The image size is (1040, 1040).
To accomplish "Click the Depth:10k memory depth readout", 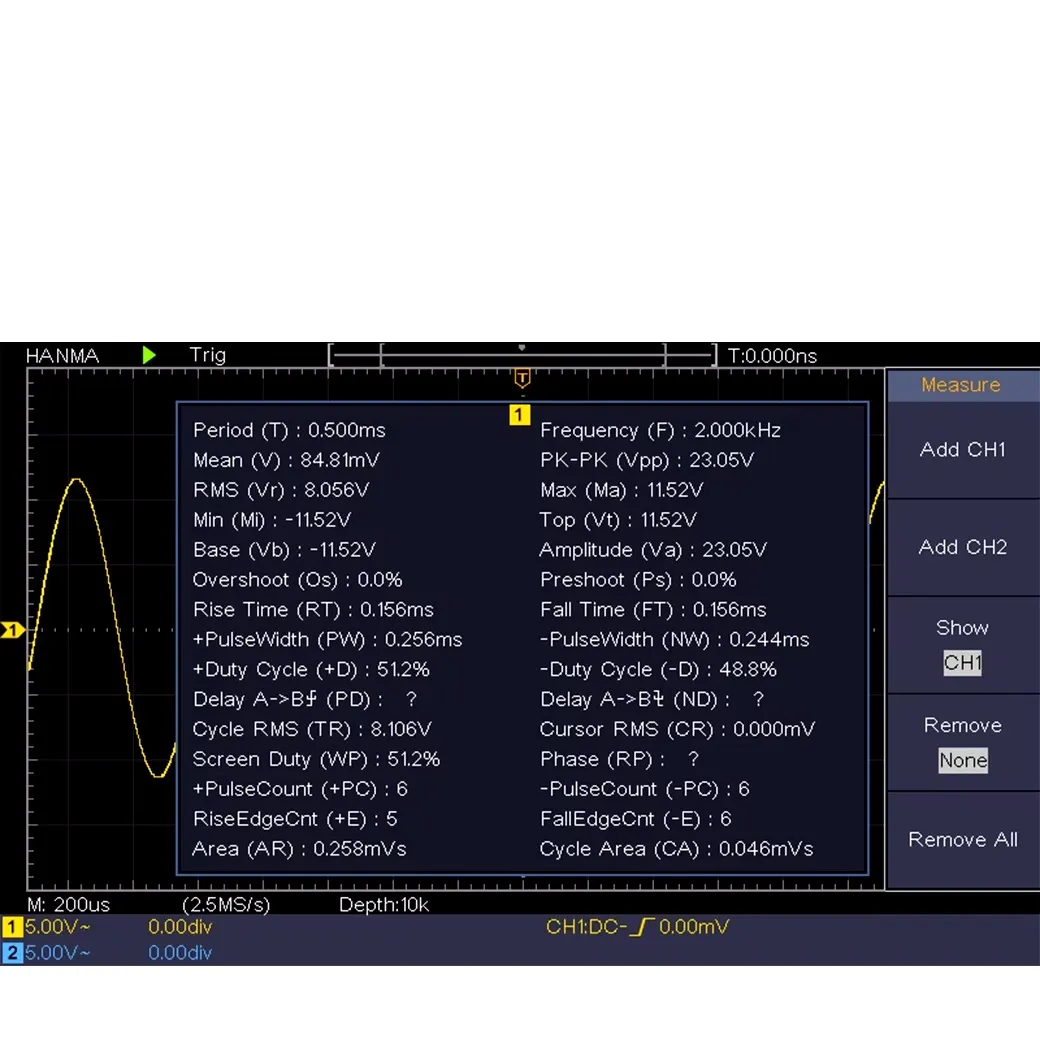I will click(384, 905).
